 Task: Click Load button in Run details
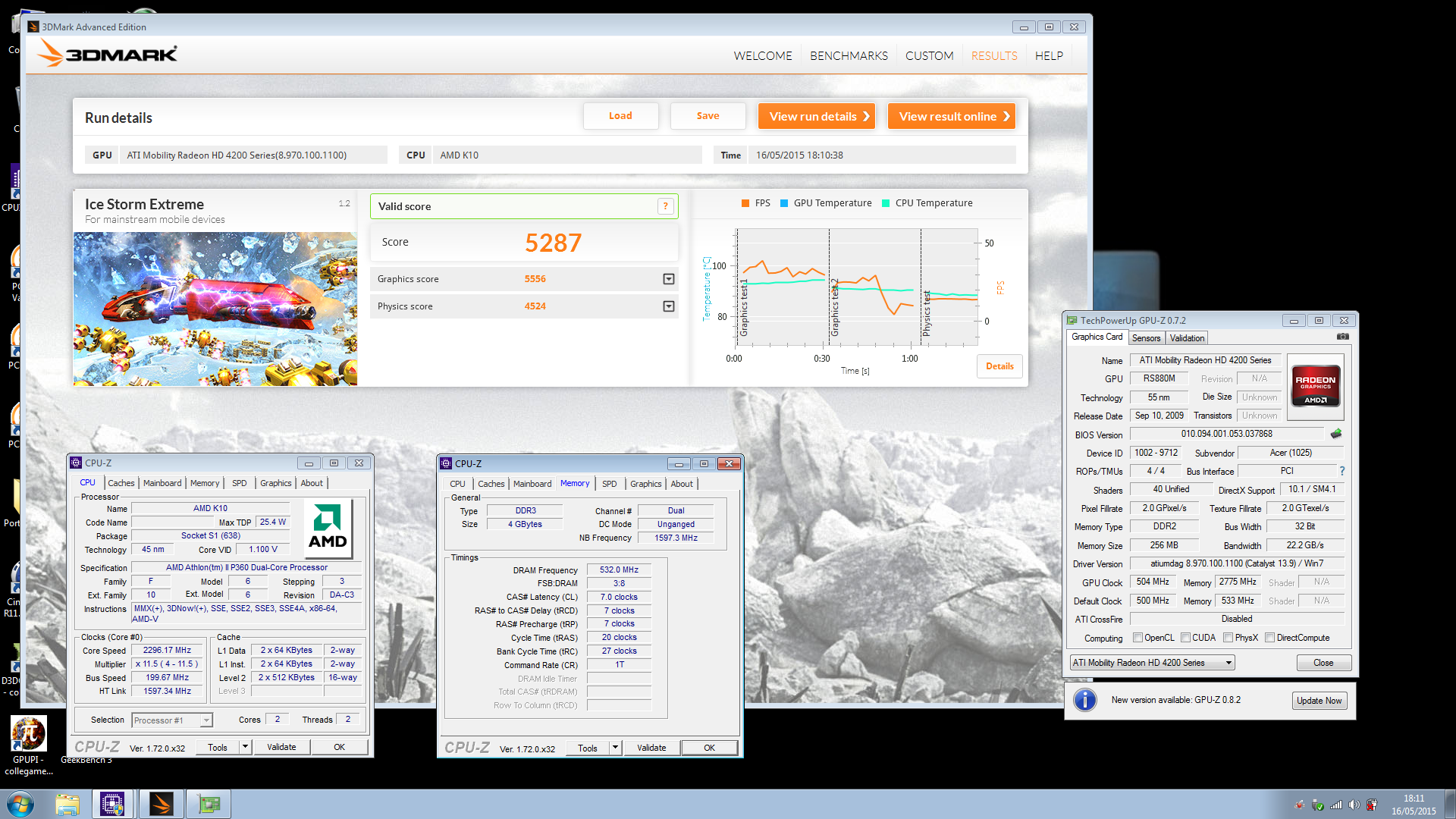click(620, 116)
